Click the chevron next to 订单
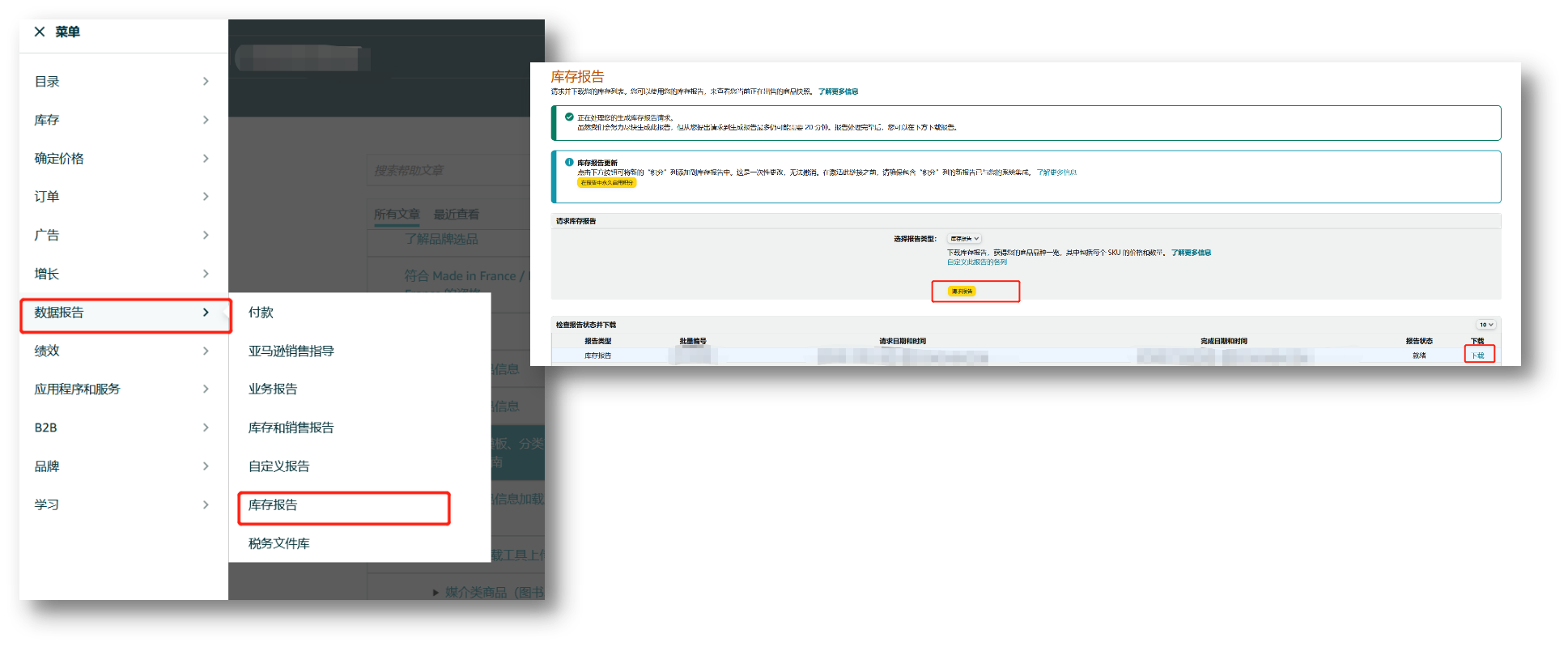The height and width of the screenshot is (647, 1568). [x=206, y=197]
